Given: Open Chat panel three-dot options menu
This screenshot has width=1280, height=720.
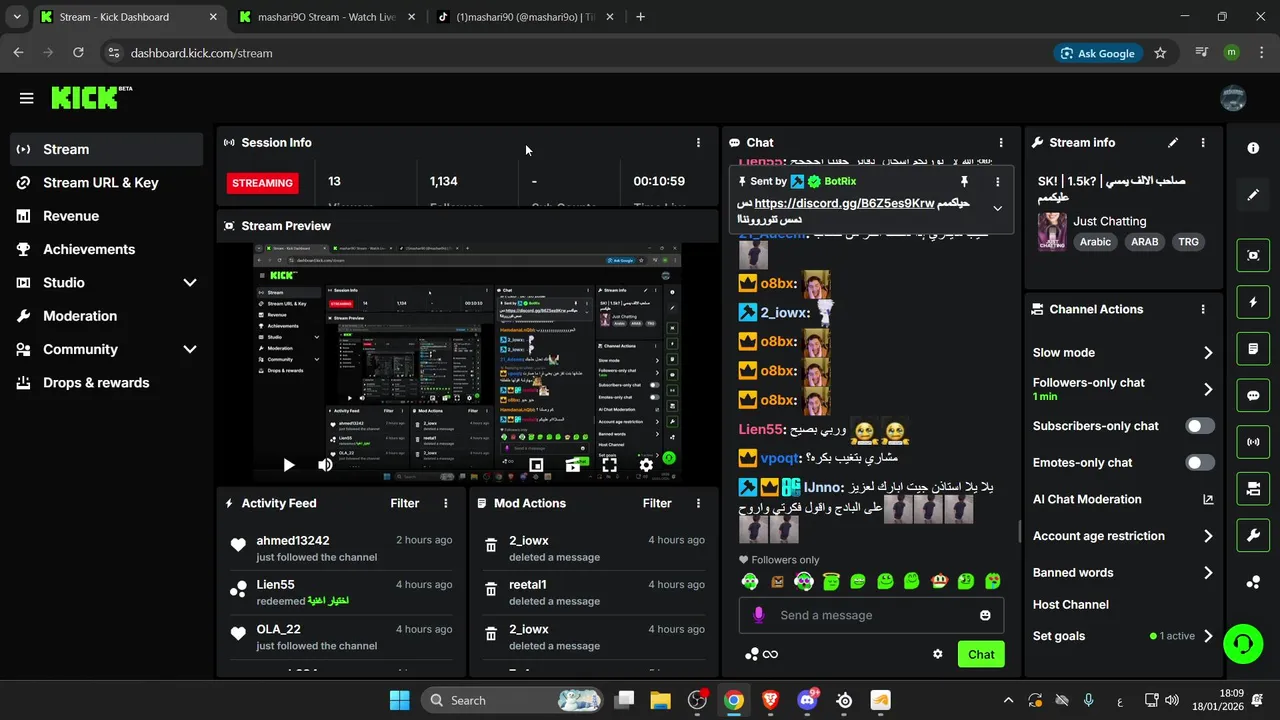Looking at the screenshot, I should tap(1001, 143).
